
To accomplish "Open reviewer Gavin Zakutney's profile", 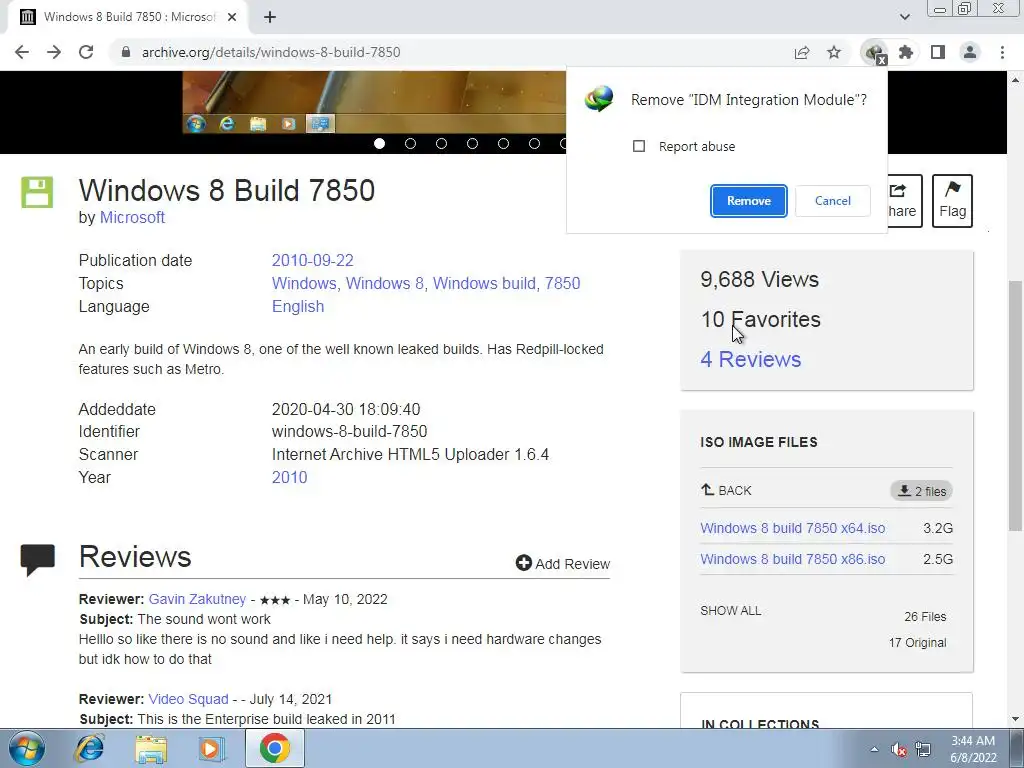I will tap(197, 599).
